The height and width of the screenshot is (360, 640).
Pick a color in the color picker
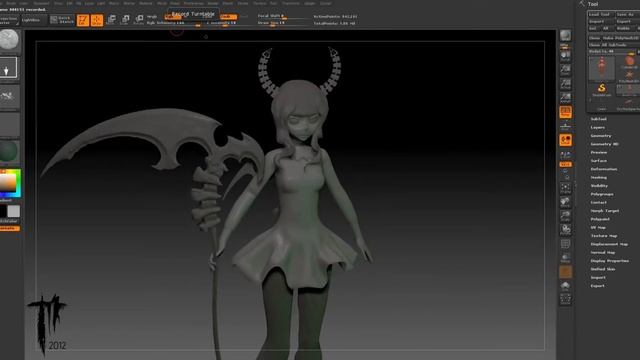(10, 183)
